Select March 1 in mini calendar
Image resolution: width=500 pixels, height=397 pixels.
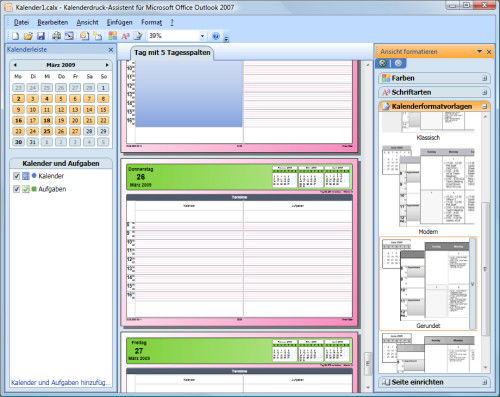[x=103, y=88]
